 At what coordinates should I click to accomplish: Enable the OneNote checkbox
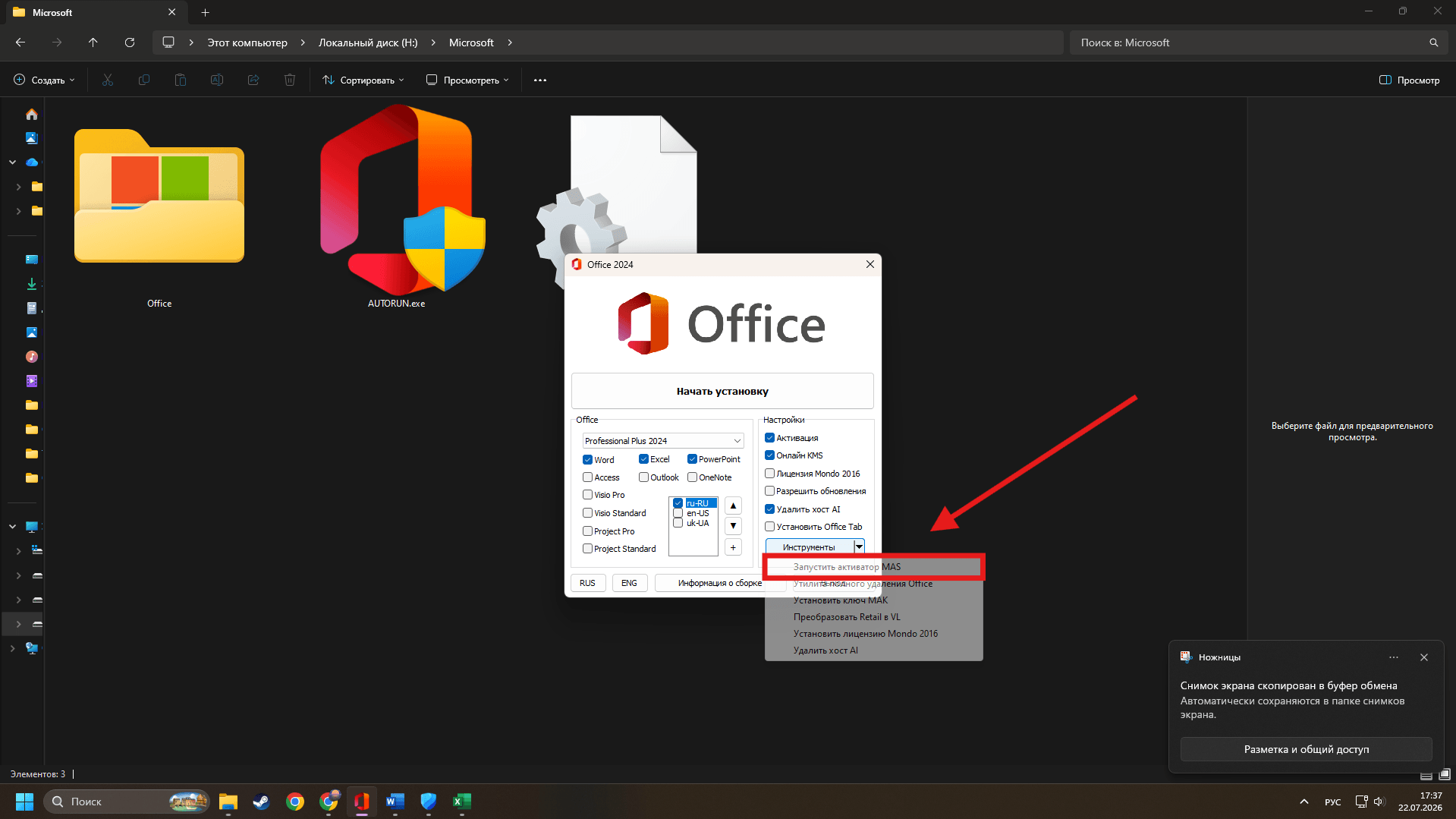click(692, 477)
